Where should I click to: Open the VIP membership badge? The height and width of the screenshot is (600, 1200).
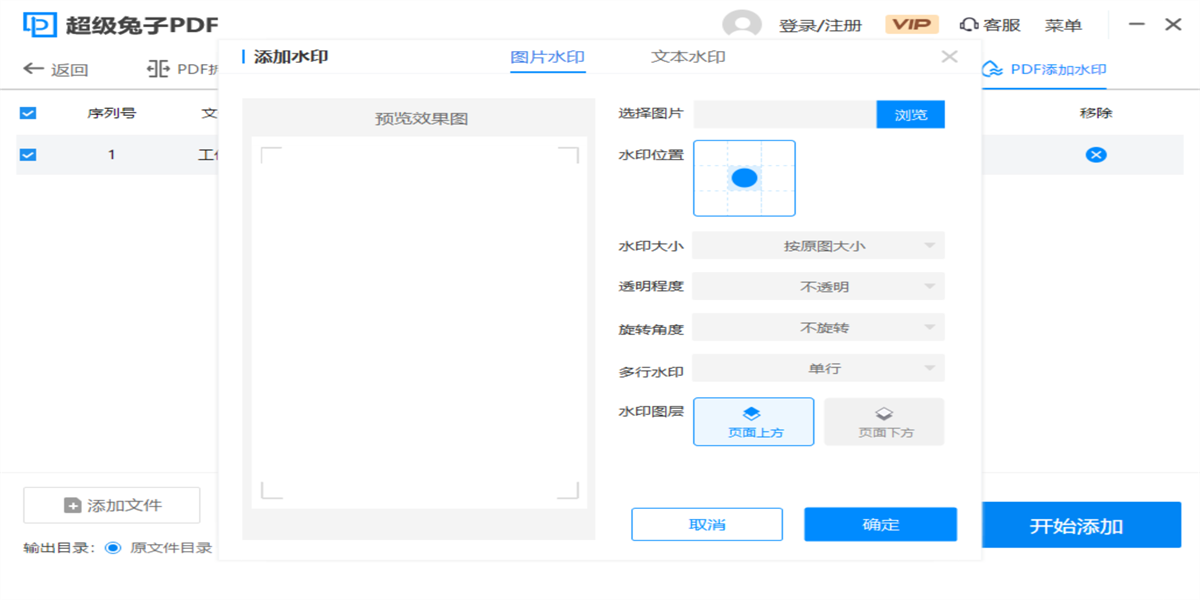tap(911, 25)
